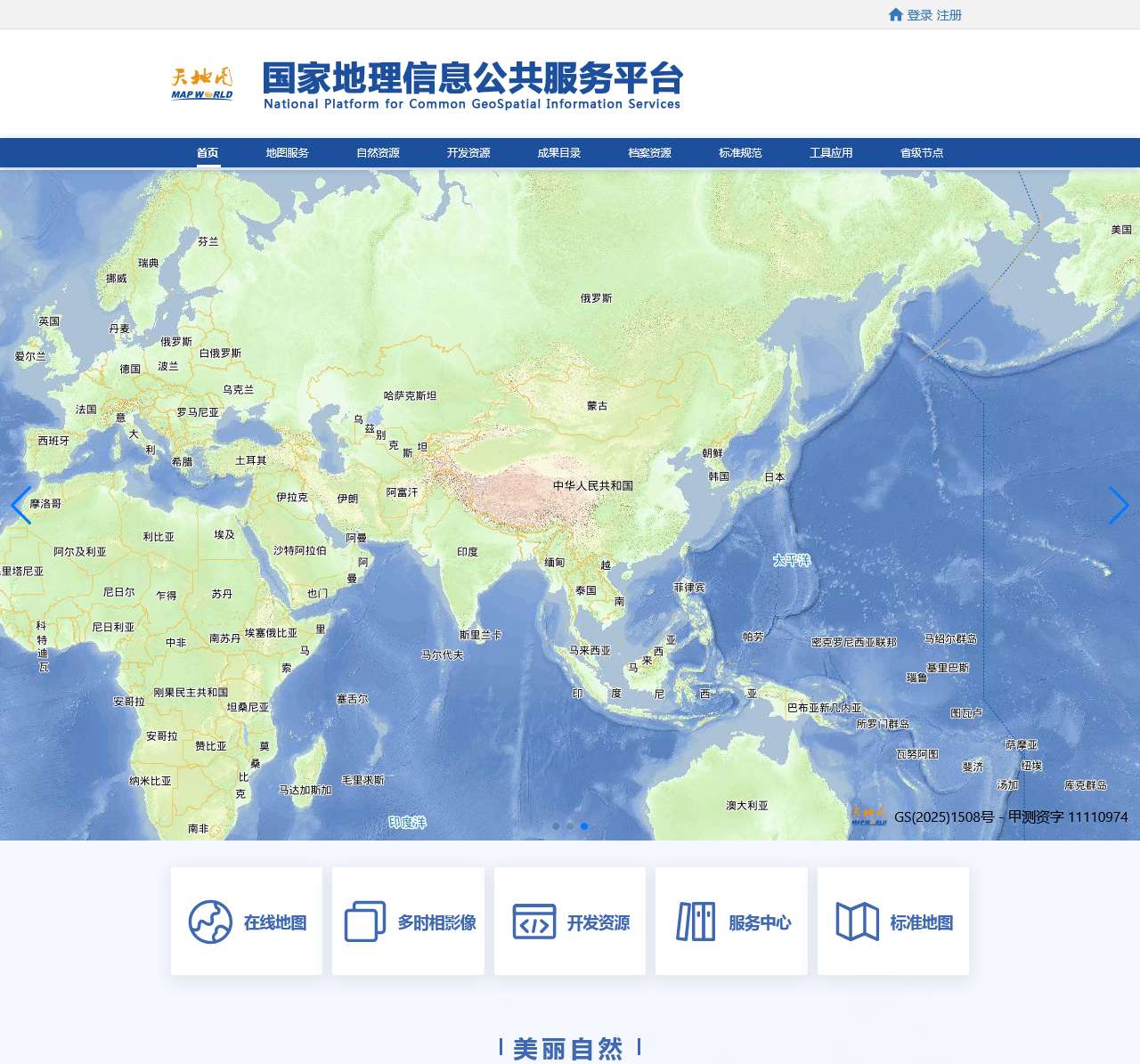The image size is (1140, 1064).
Task: Select the 在线地图 globe icon card
Action: pyautogui.click(x=210, y=922)
